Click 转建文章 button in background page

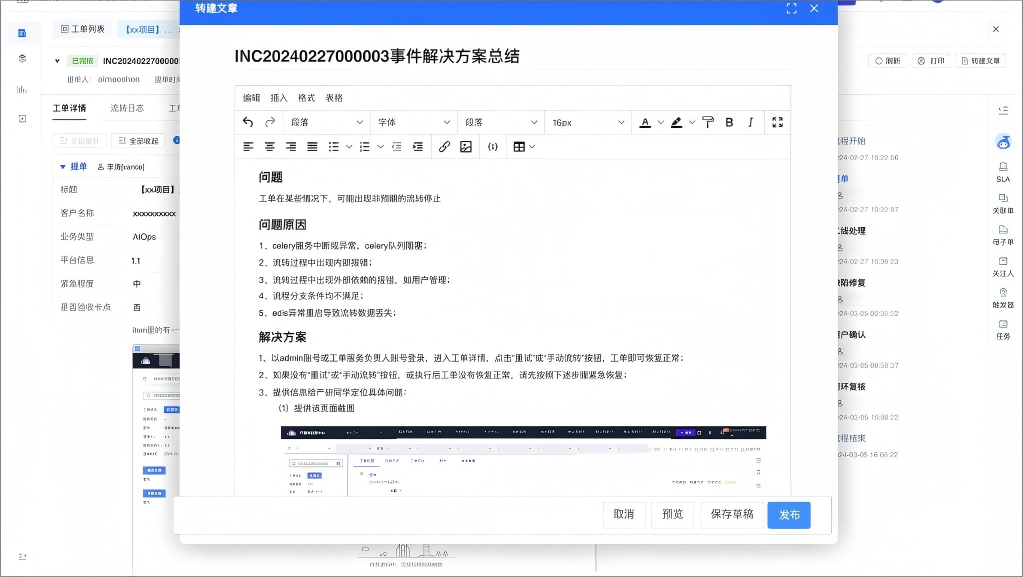pos(981,61)
